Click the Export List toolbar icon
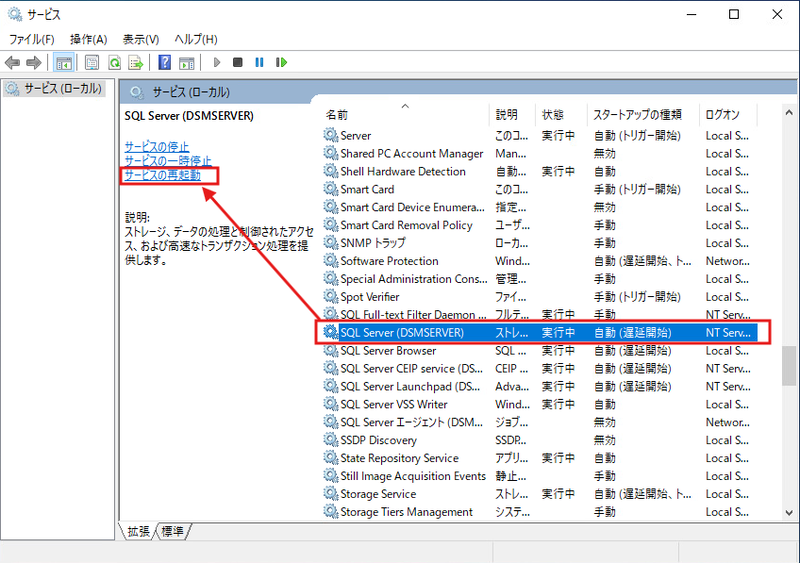Screen dimensions: 800x563 pyautogui.click(x=136, y=63)
